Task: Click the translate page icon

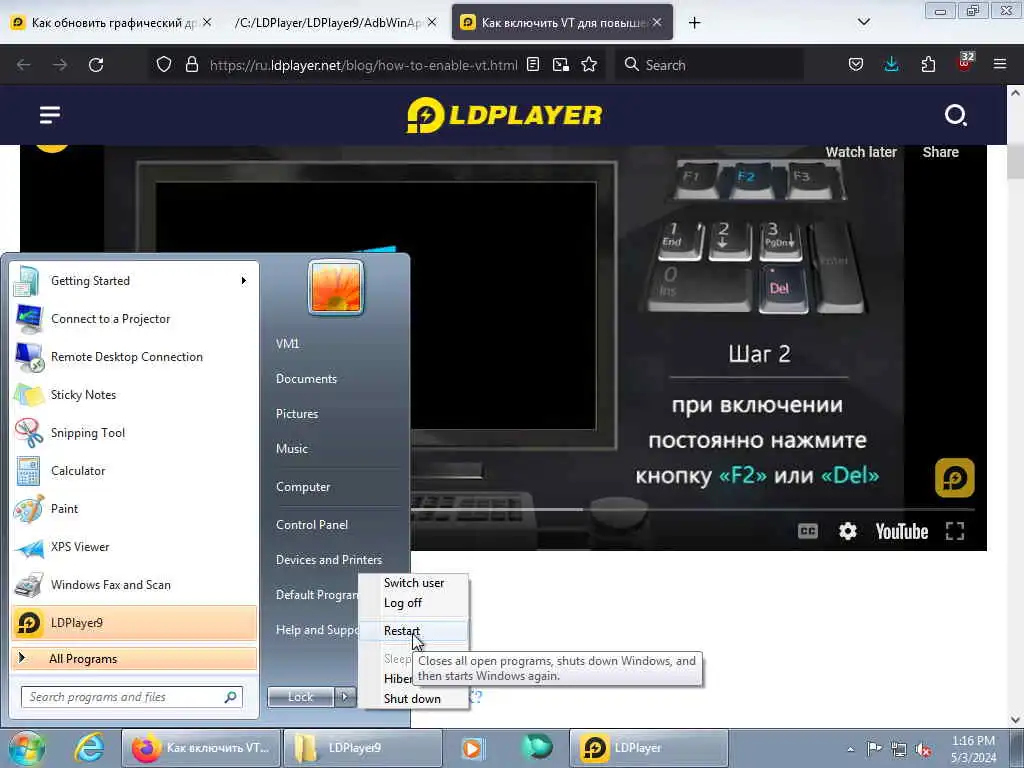Action: 560,65
